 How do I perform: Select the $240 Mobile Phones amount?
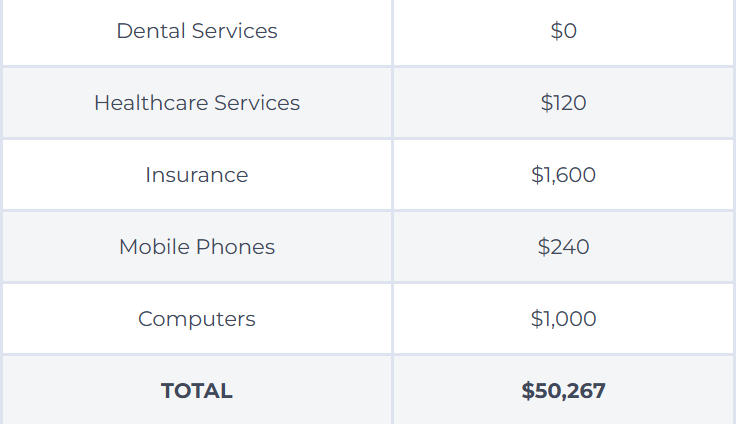pos(563,247)
